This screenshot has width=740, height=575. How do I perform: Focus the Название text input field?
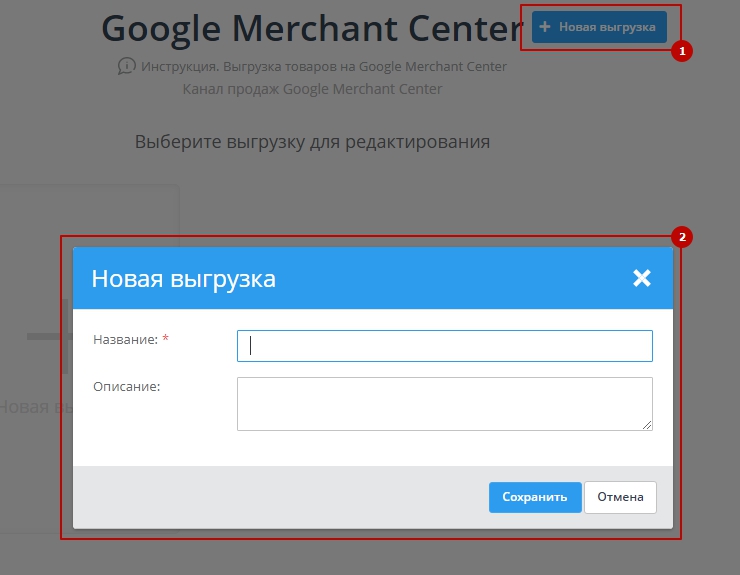444,346
